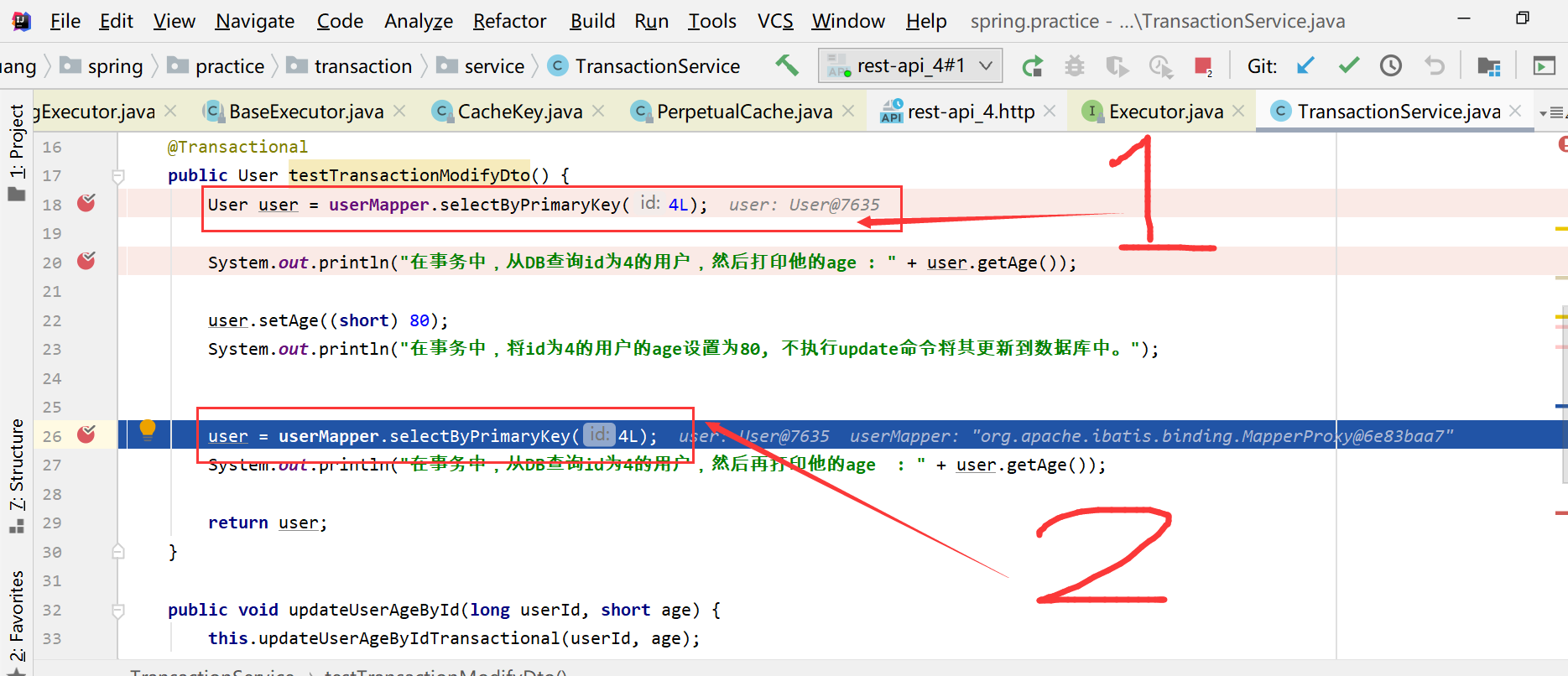
Task: Close the PerpetualCache.java tab
Action: 848,111
